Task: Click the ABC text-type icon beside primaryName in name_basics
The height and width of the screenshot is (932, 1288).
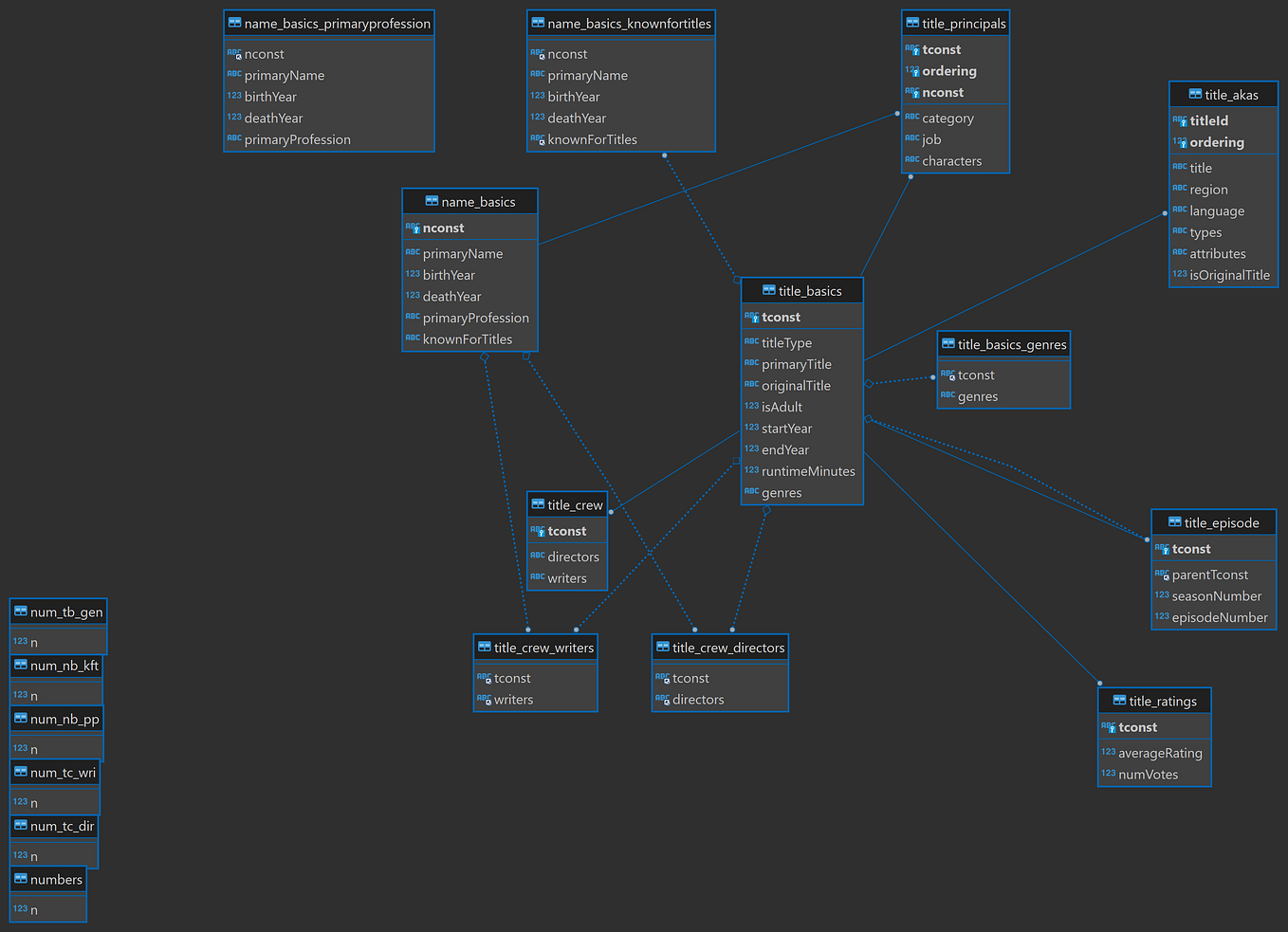Action: 412,252
